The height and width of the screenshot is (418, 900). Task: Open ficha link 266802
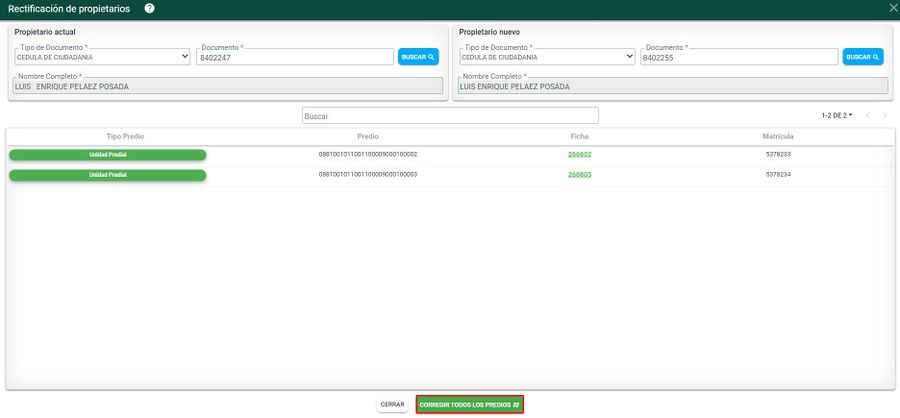coord(580,155)
